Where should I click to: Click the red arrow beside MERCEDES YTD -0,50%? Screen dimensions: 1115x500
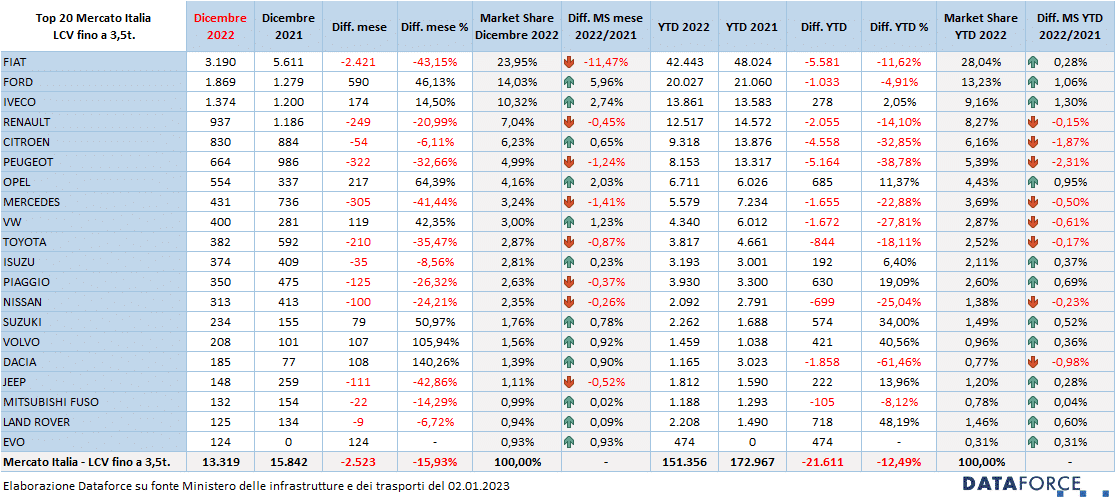click(1033, 201)
